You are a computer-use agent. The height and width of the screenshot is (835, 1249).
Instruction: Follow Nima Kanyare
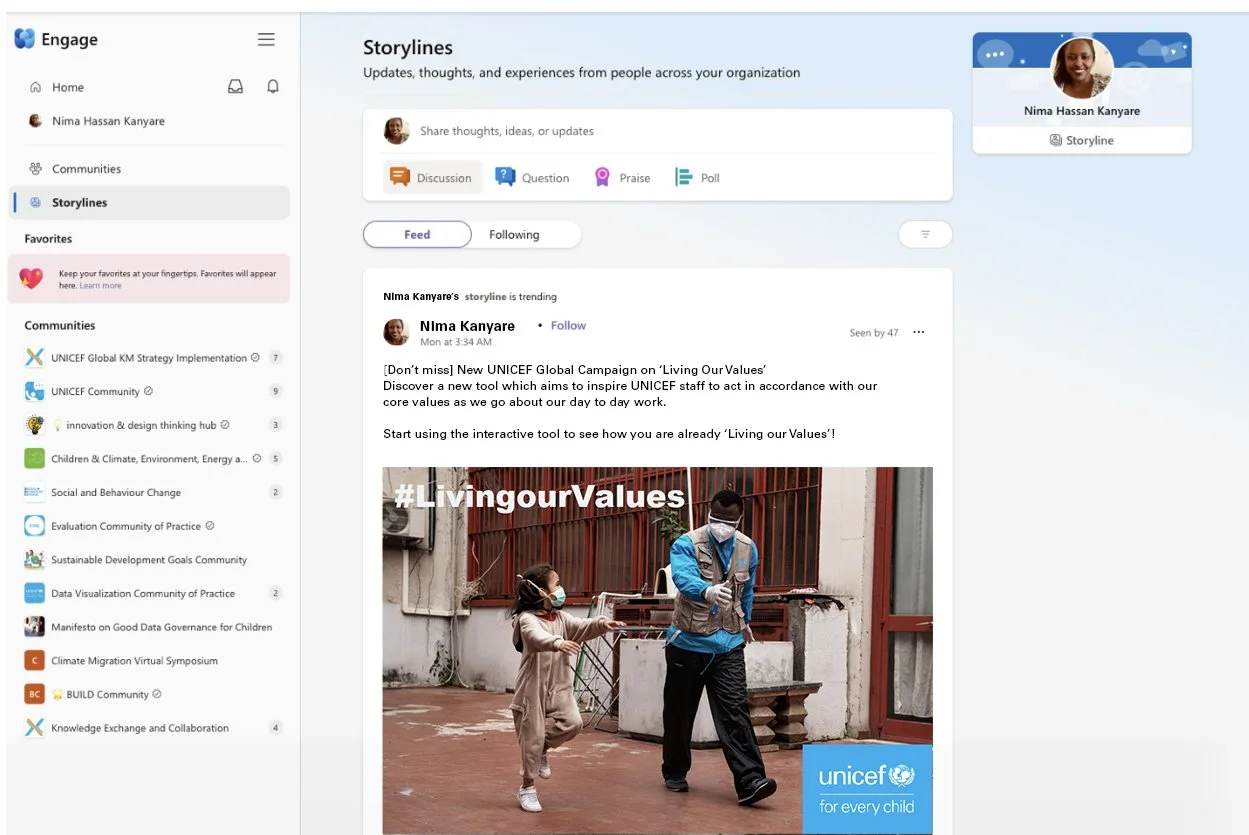pos(568,326)
